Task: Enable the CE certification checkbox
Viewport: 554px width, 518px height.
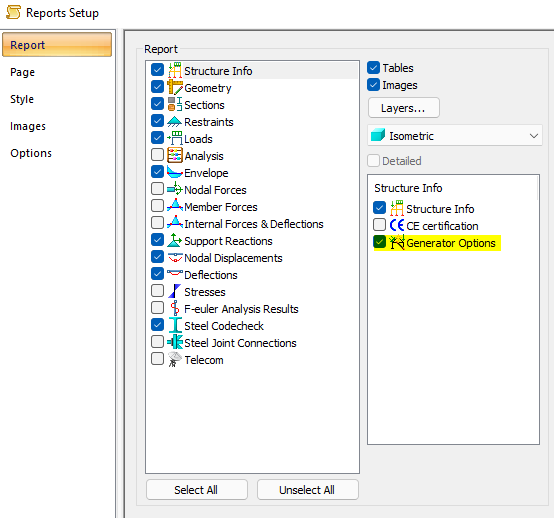Action: [x=379, y=224]
